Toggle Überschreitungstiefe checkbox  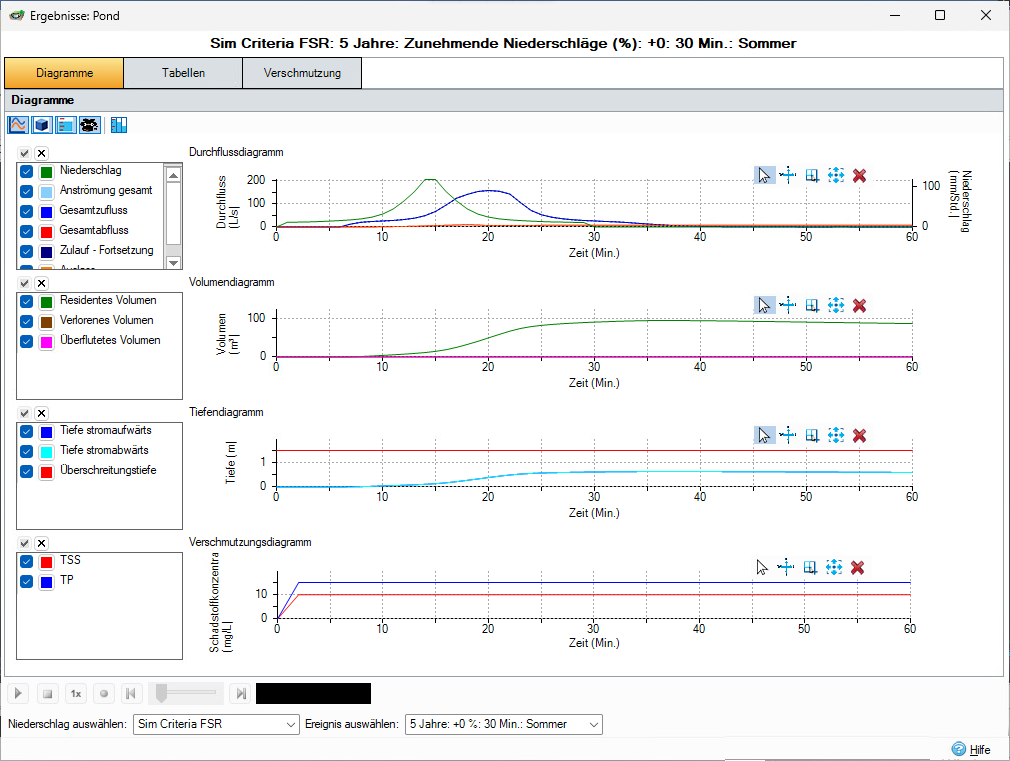click(x=26, y=472)
